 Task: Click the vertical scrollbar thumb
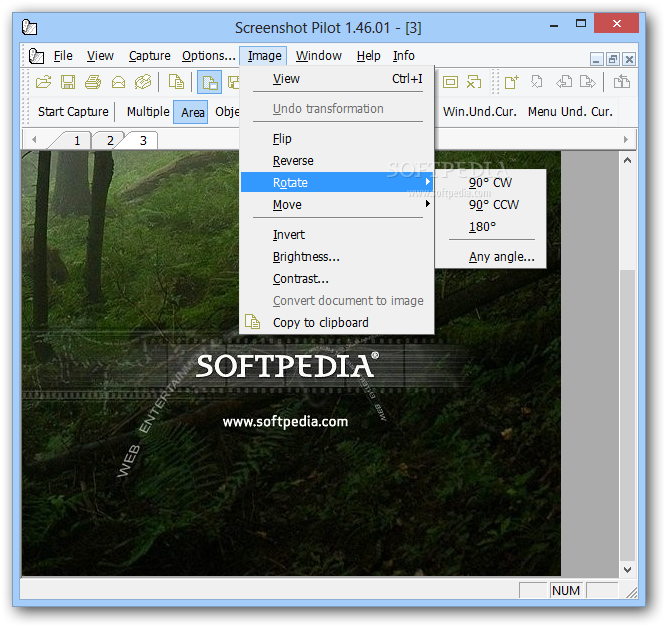click(x=628, y=415)
